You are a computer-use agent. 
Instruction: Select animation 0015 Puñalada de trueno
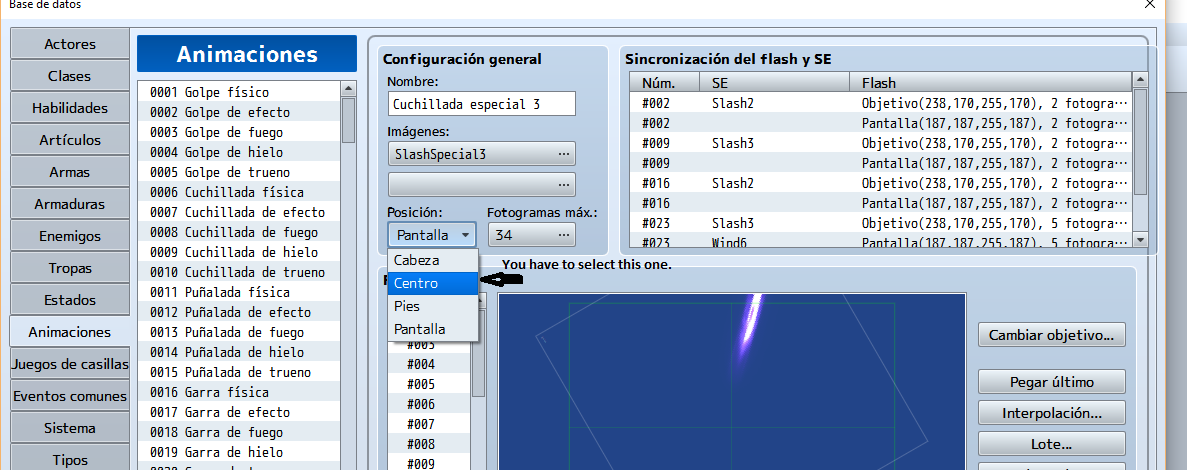[239, 372]
